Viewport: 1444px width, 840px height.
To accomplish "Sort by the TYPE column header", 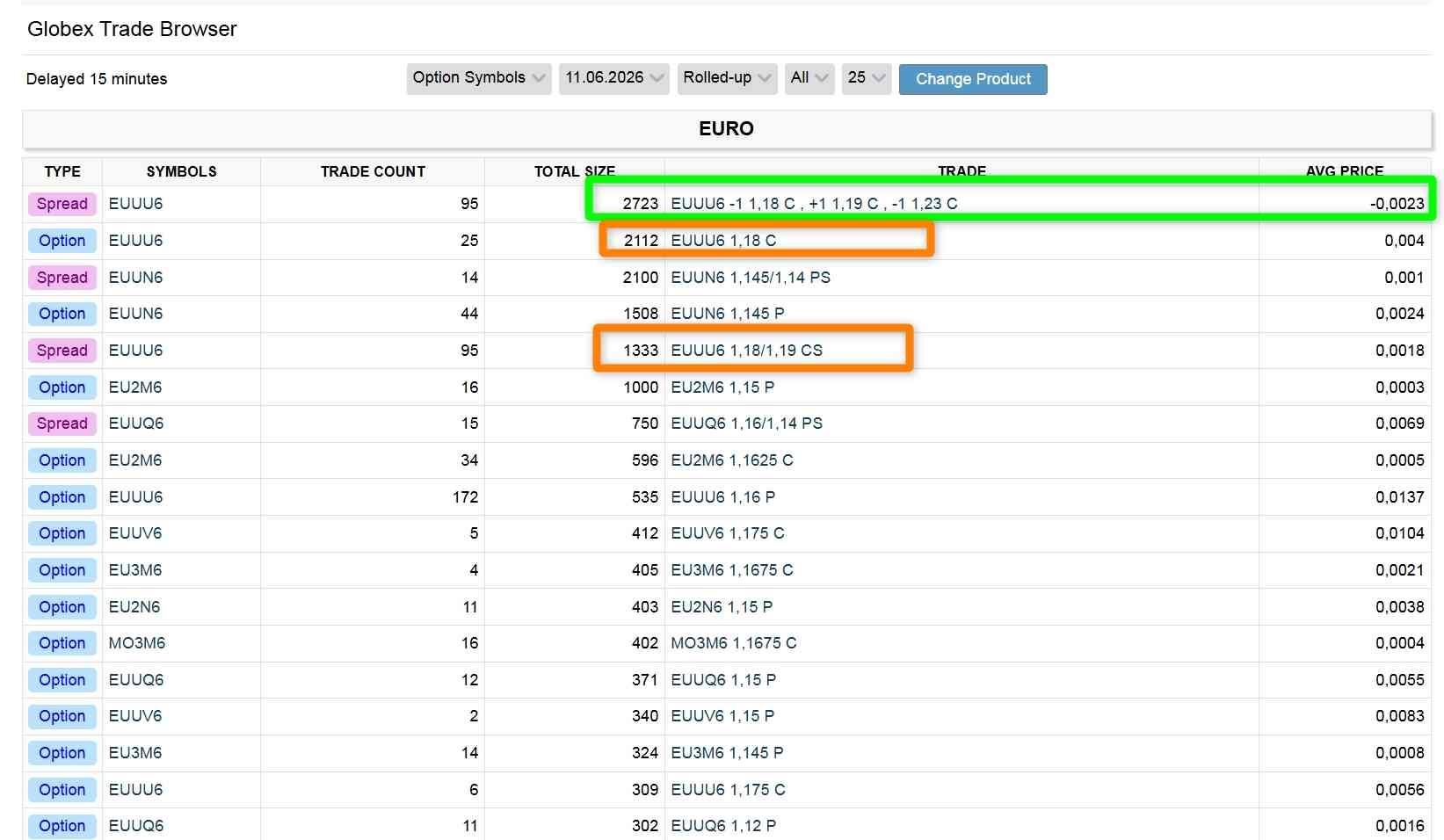I will (x=62, y=171).
